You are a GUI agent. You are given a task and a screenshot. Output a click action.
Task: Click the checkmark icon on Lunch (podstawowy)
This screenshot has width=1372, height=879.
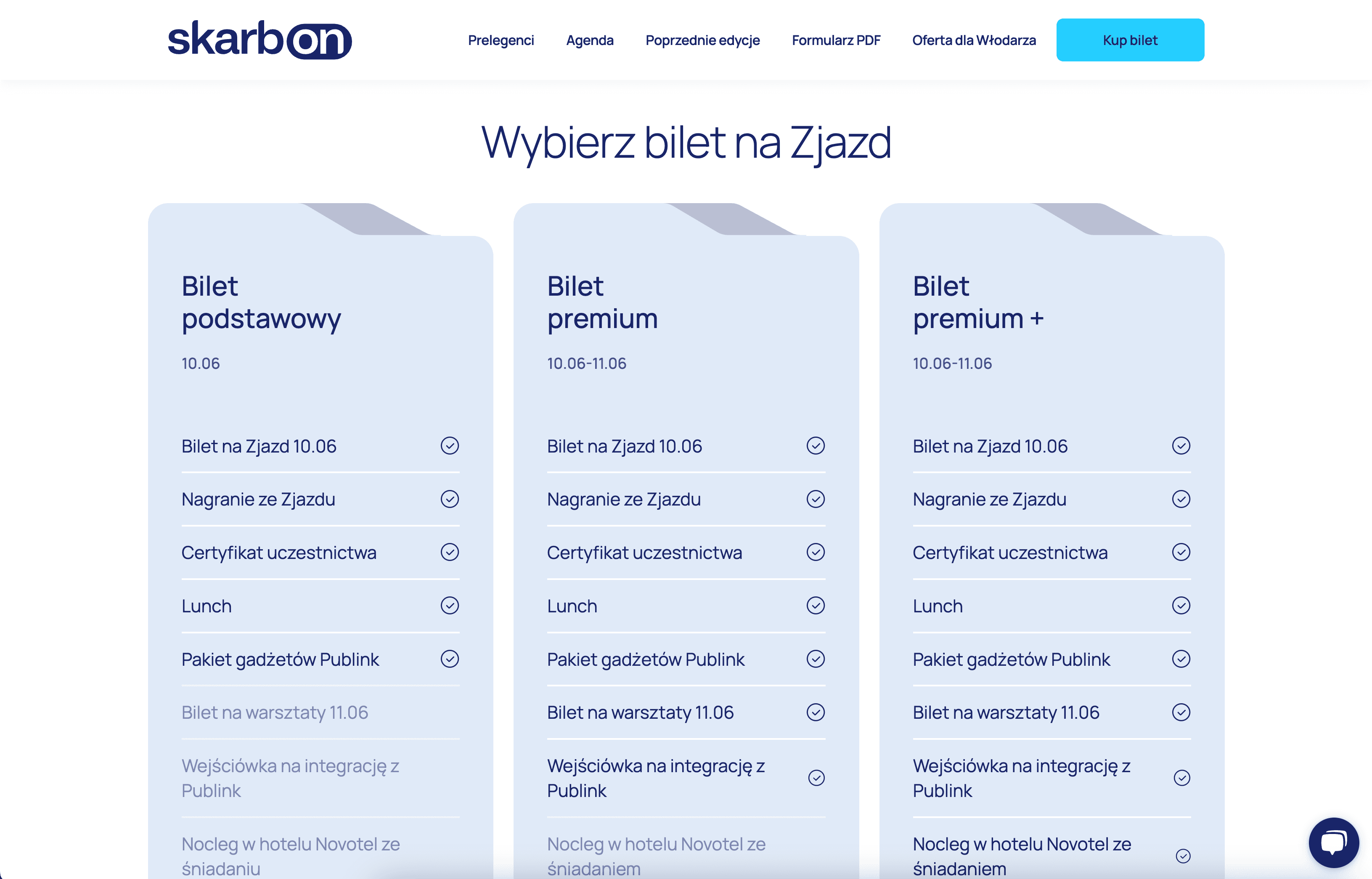point(450,605)
